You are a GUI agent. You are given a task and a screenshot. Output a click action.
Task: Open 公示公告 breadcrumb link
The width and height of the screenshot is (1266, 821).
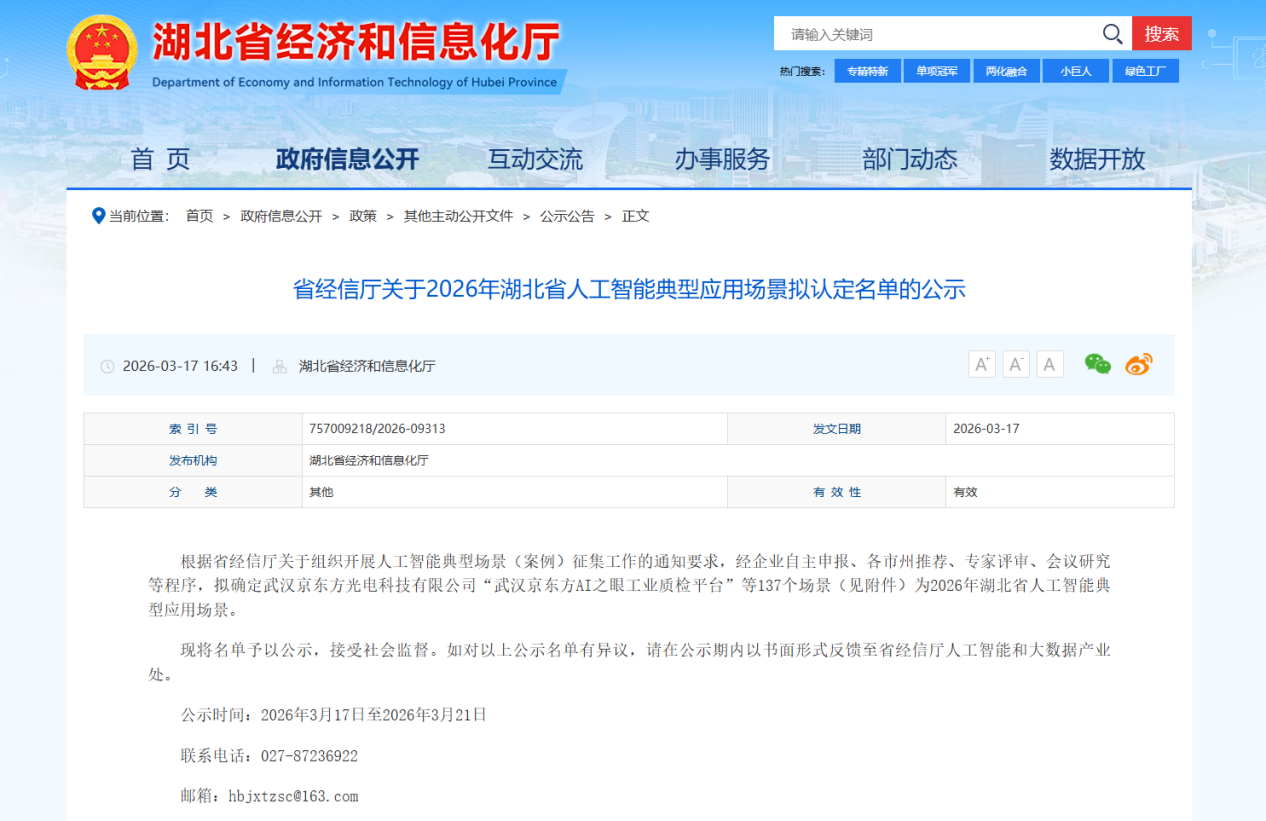(567, 216)
